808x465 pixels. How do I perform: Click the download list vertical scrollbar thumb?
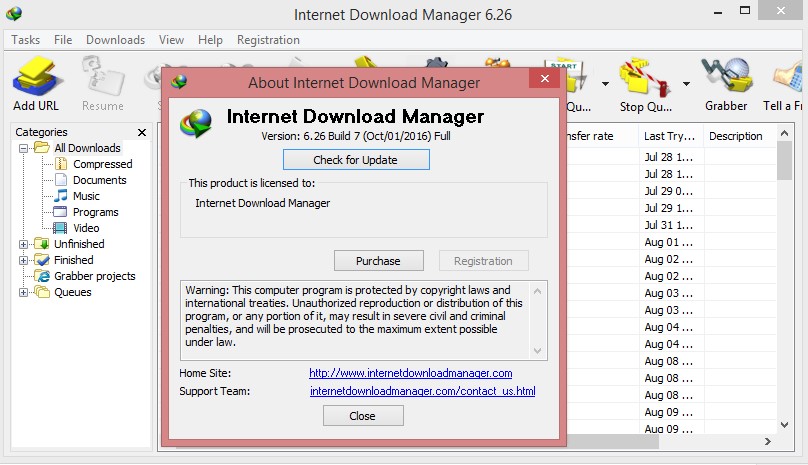click(x=784, y=161)
